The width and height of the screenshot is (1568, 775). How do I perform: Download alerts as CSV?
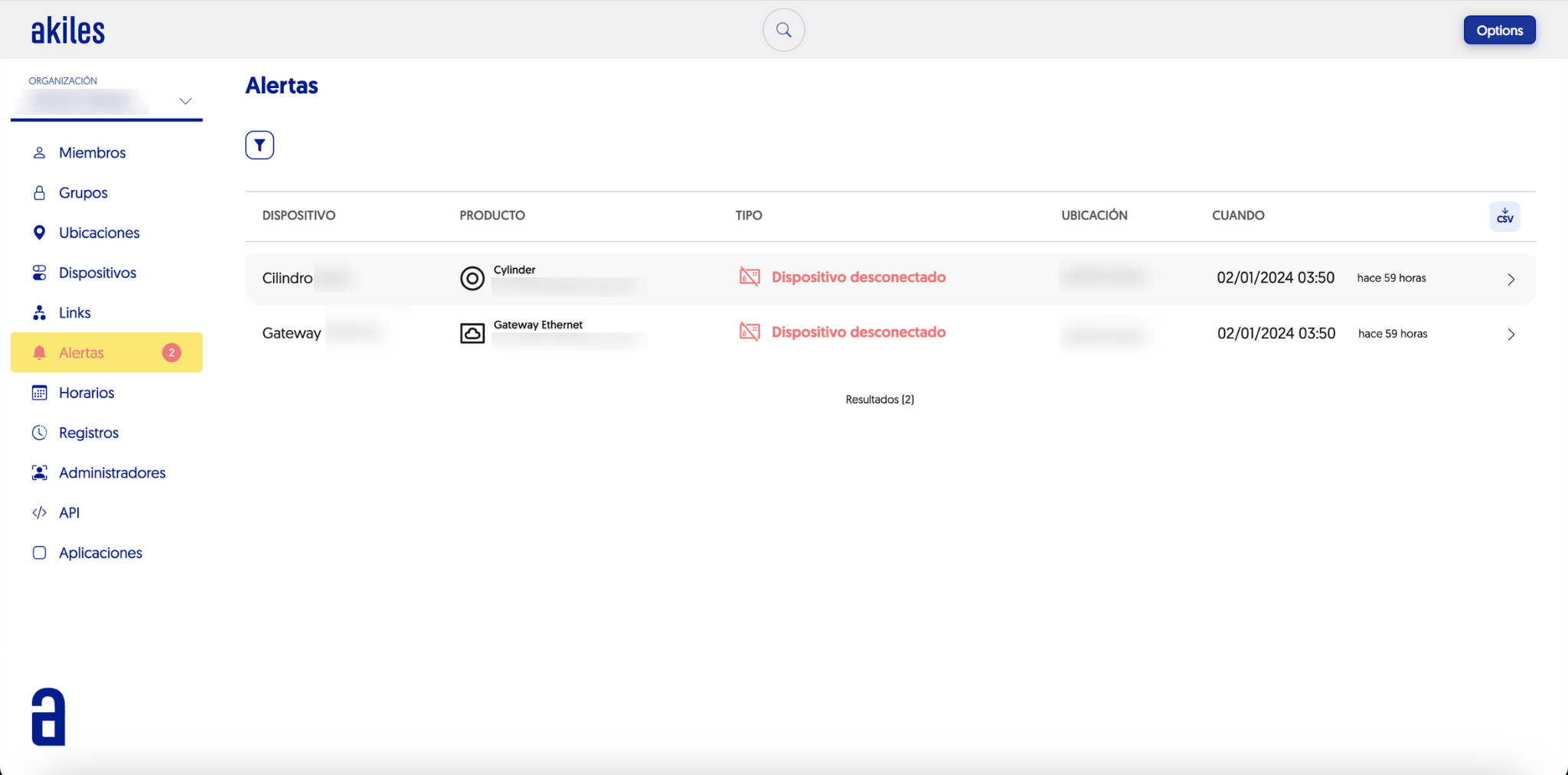(x=1504, y=216)
